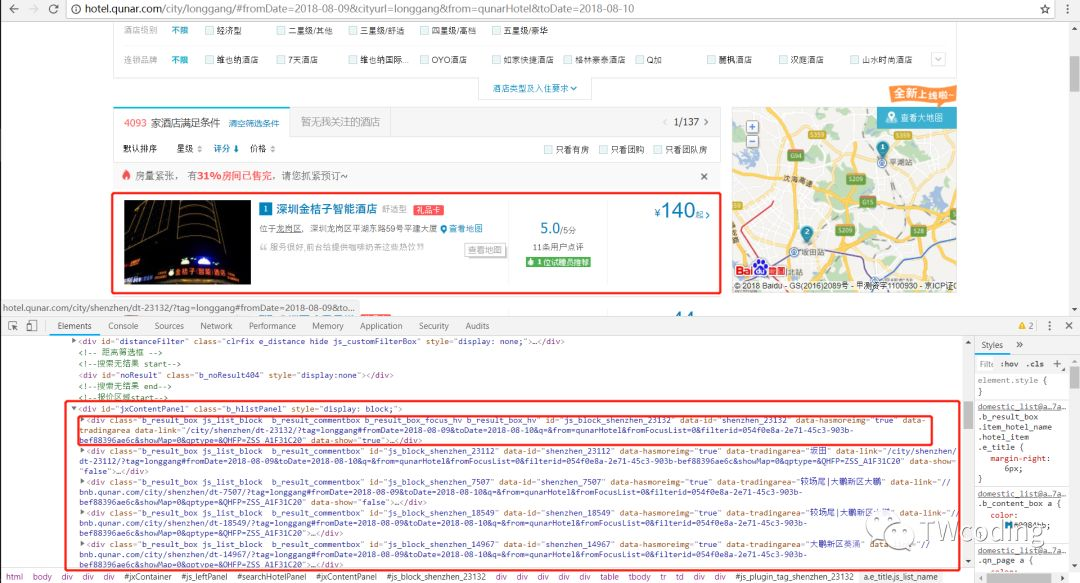Activate the DevTools element inspector arrow icon
This screenshot has width=1080, height=583.
pyautogui.click(x=13, y=326)
